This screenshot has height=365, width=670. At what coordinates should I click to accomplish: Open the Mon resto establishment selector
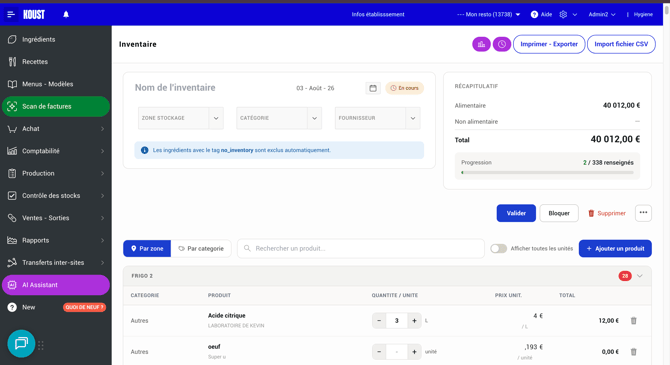[x=488, y=15]
